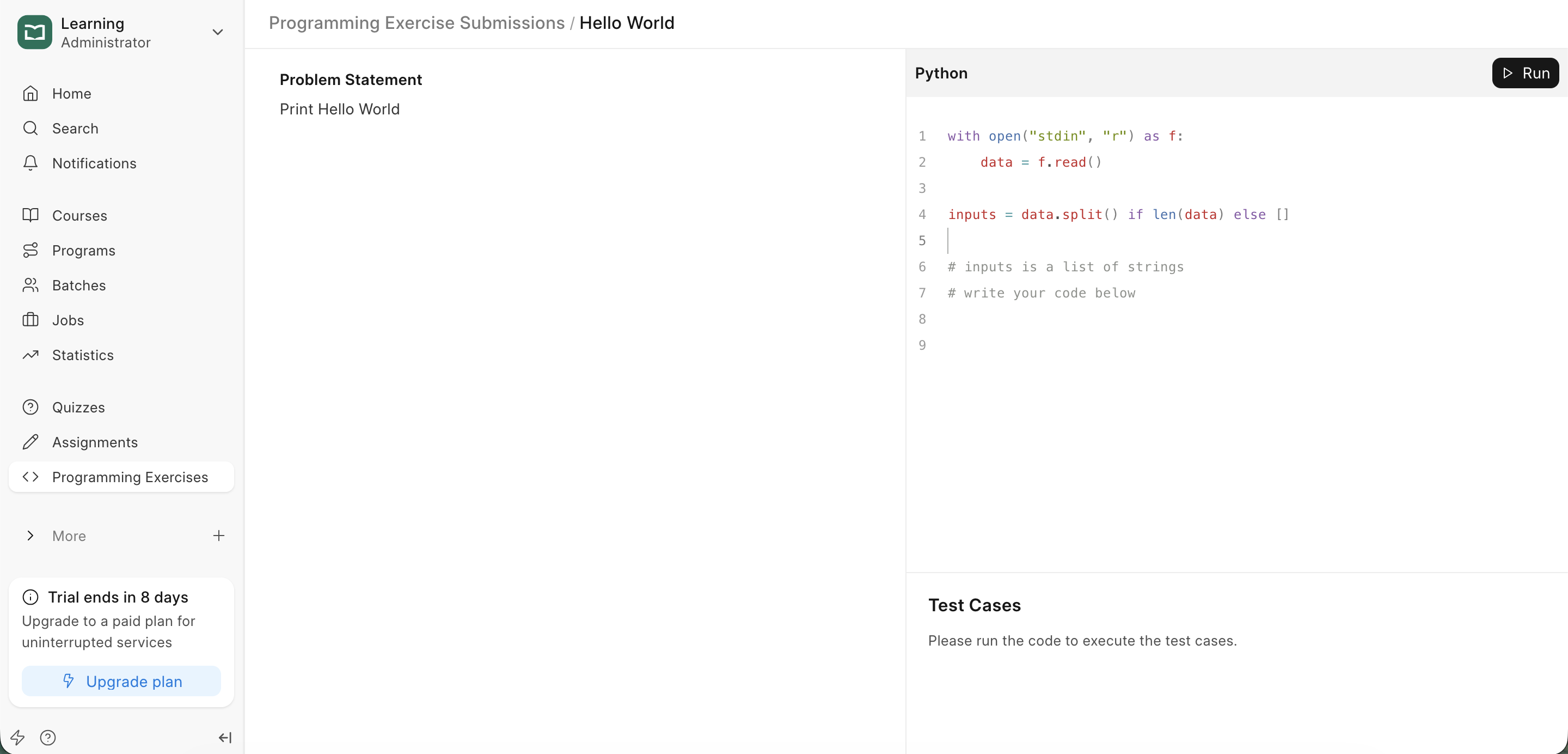Screen dimensions: 1568x754
Task: Click the Batches people icon
Action: tap(30, 285)
